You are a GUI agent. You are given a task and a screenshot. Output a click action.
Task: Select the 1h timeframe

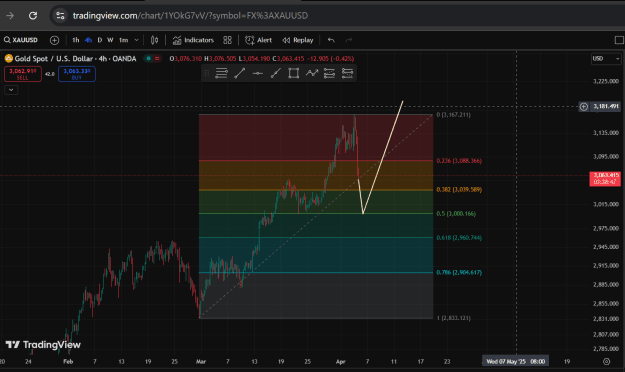coord(75,40)
